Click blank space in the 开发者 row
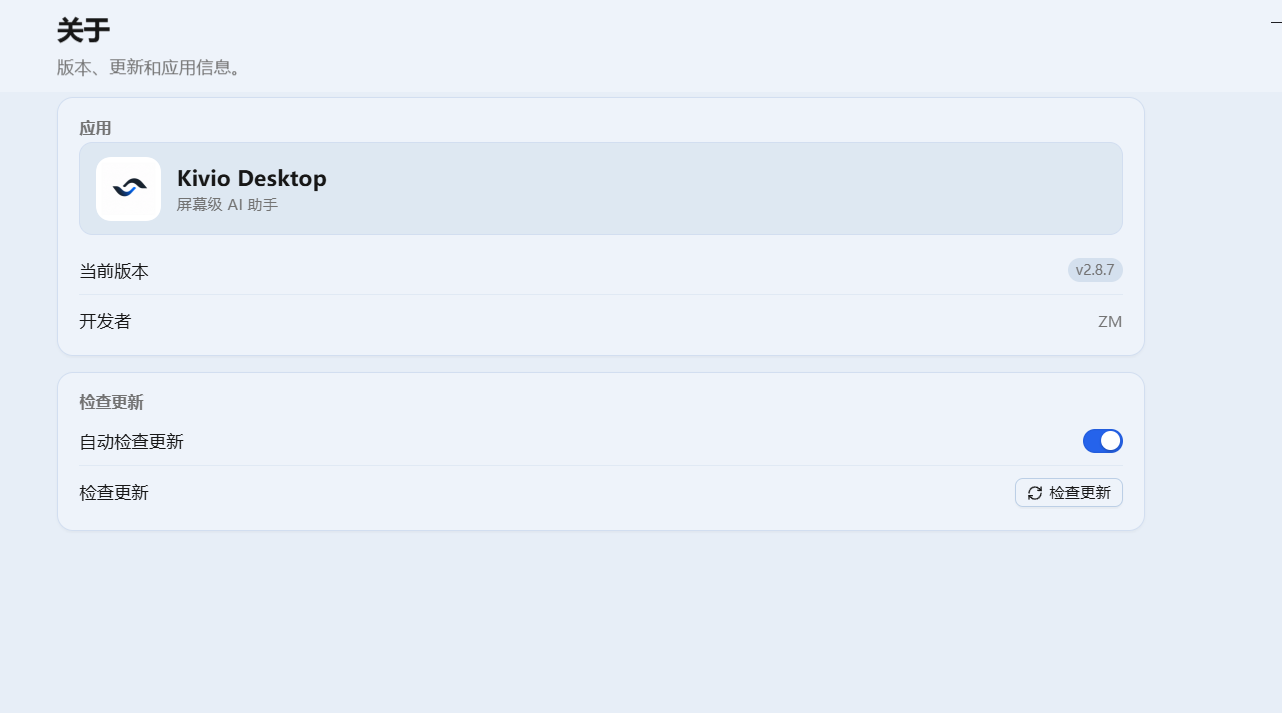The height and width of the screenshot is (713, 1282). coord(600,322)
